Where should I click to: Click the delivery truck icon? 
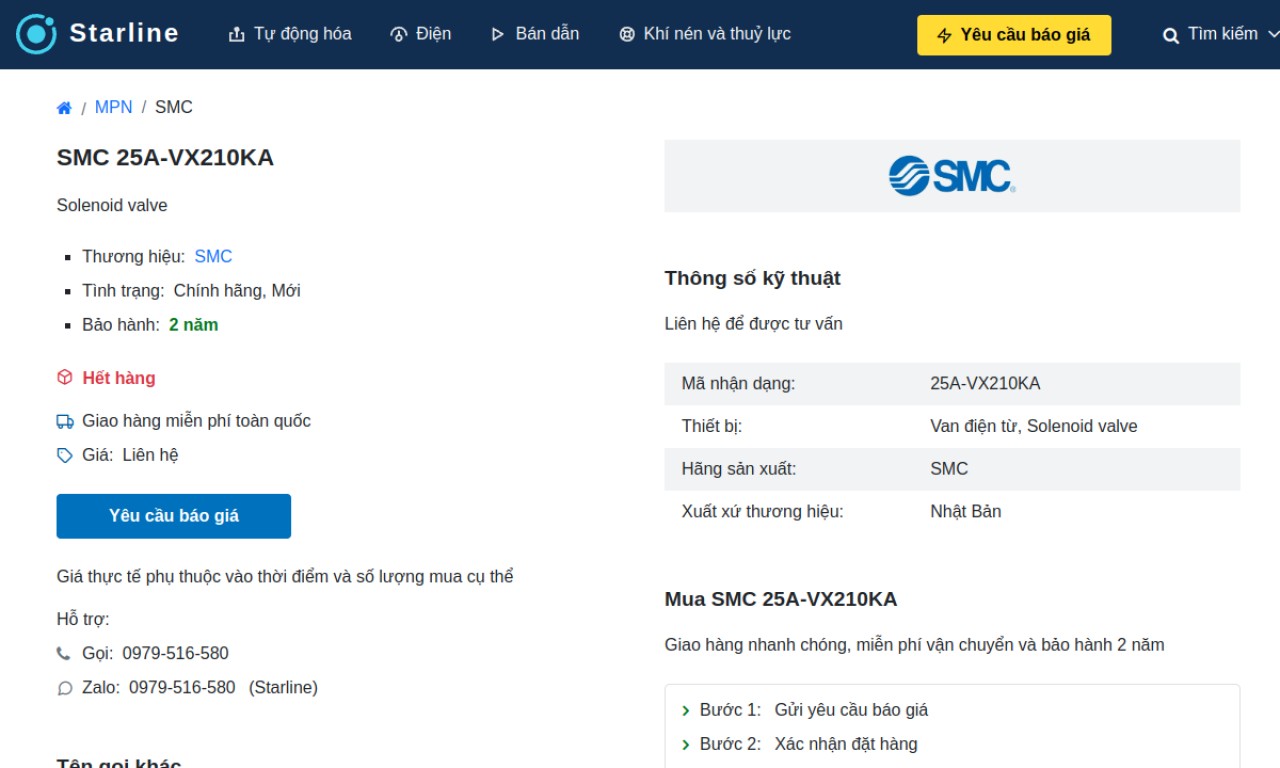(65, 422)
